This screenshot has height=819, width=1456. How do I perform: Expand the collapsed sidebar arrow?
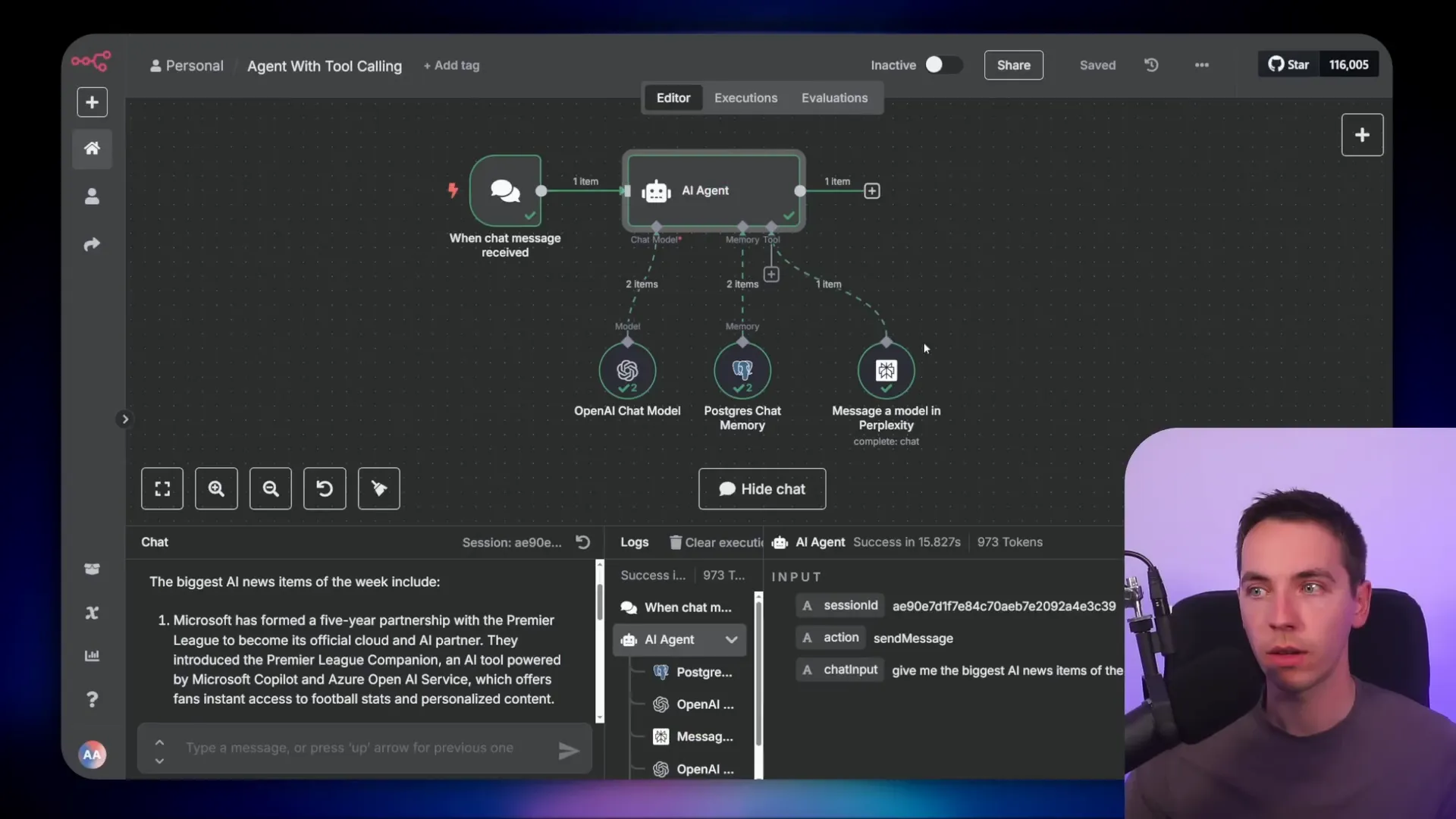[x=125, y=419]
